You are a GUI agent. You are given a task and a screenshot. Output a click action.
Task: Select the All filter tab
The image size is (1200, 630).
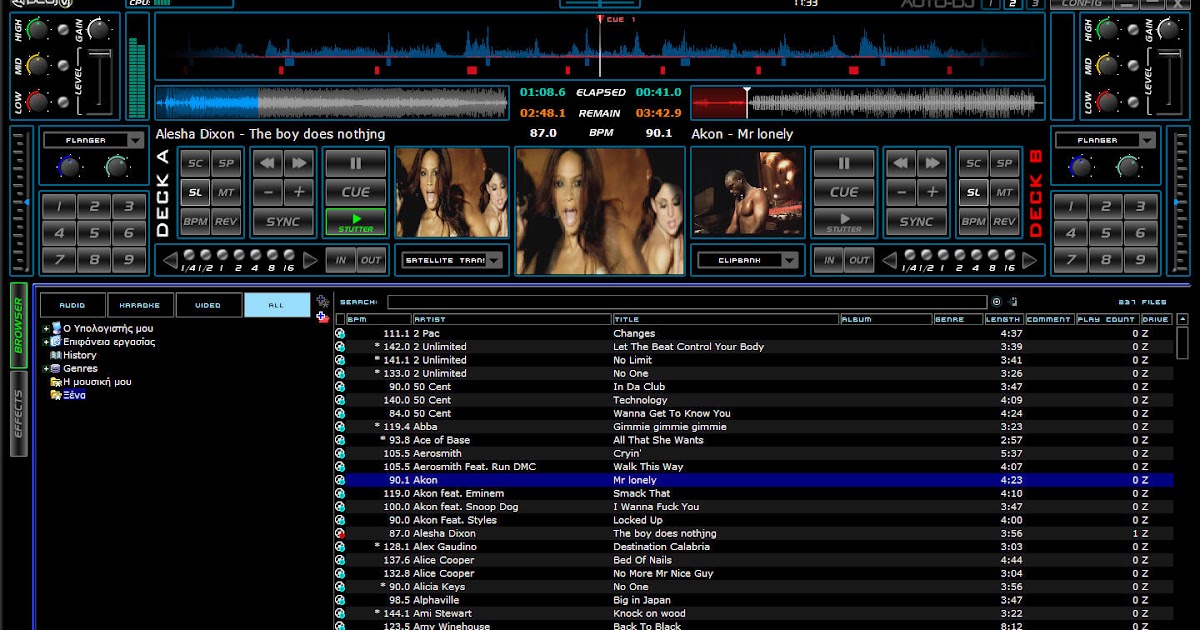[277, 305]
